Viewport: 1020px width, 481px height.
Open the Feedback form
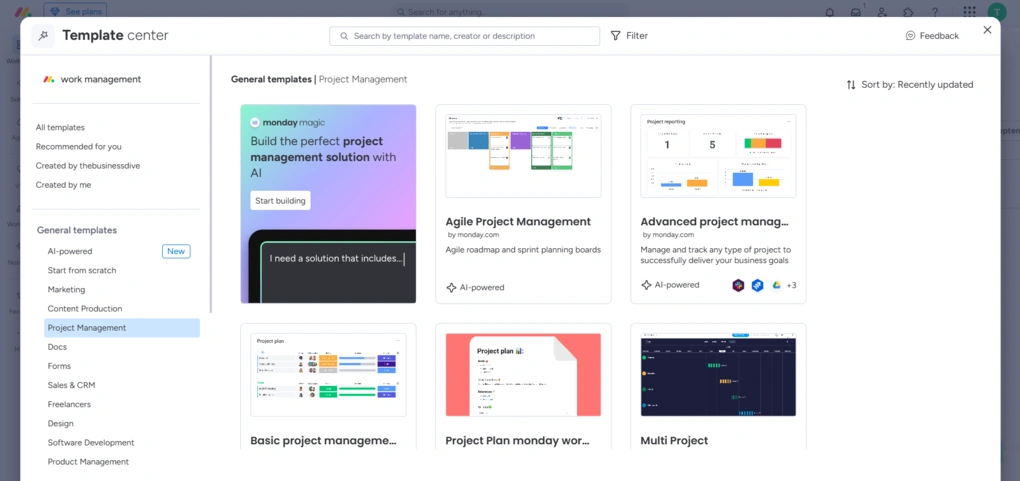(x=932, y=36)
